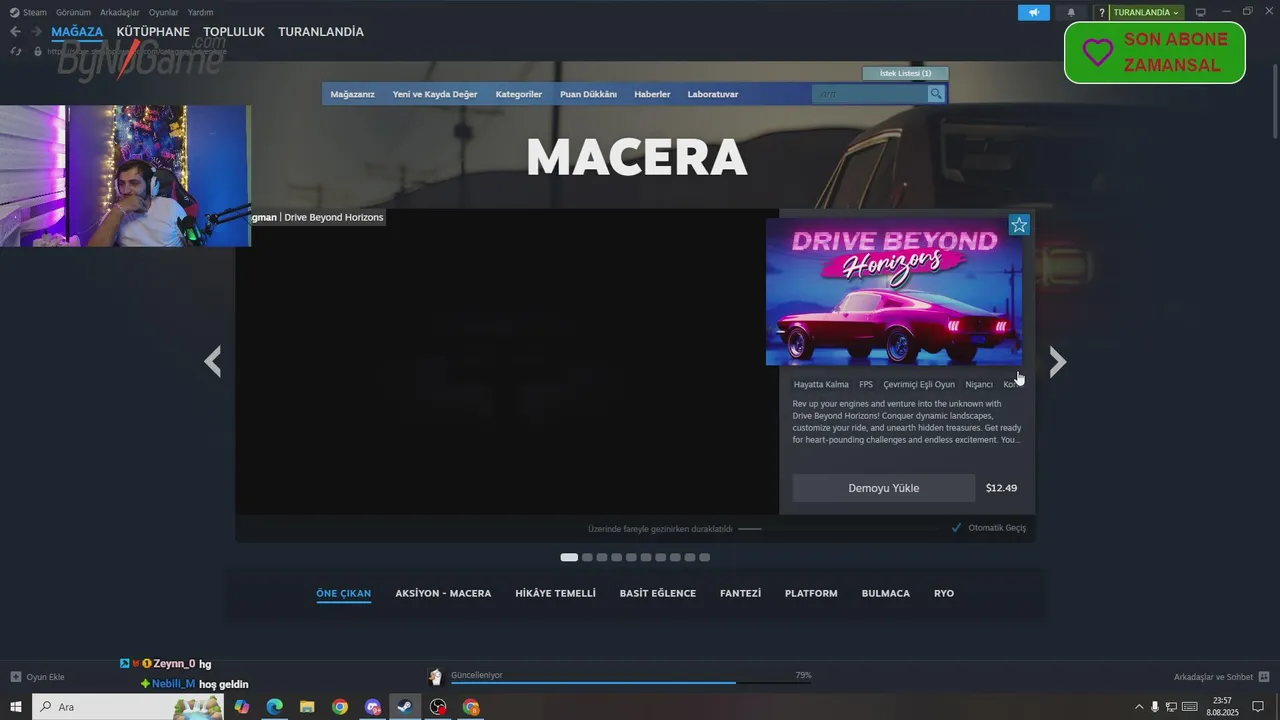Switch to the BULMACA tab
The width and height of the screenshot is (1280, 720).
point(886,593)
